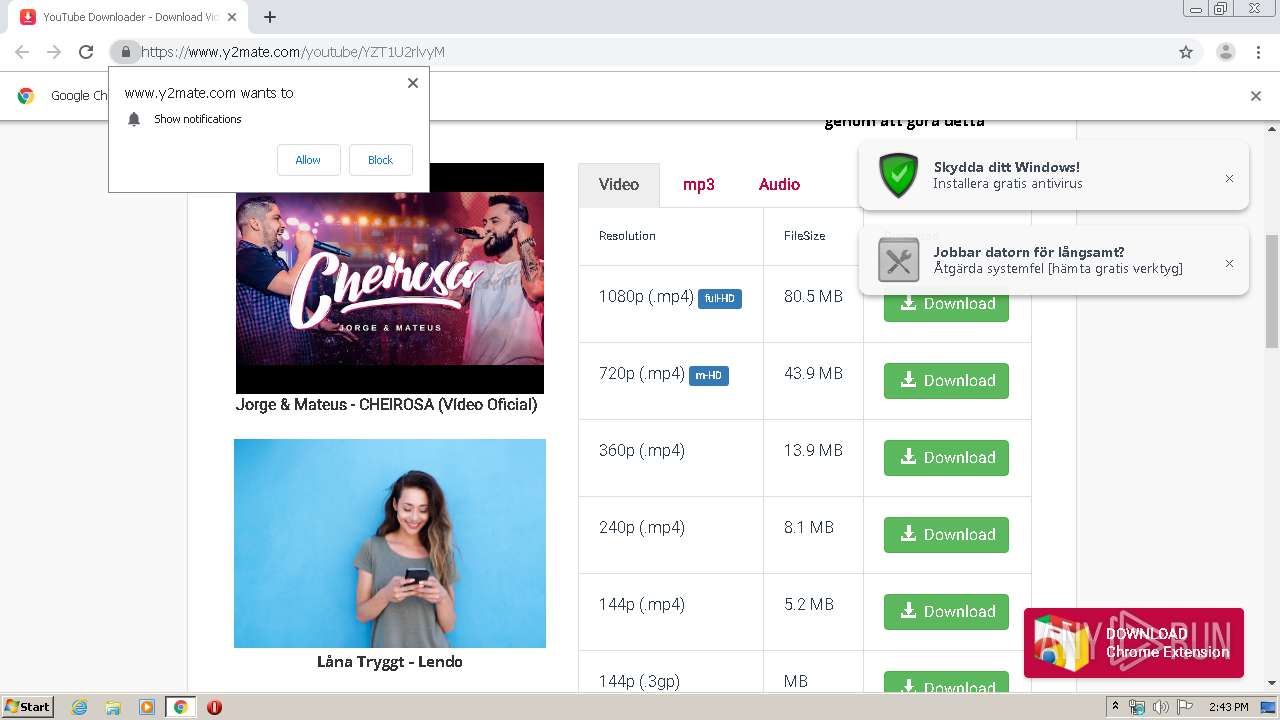Close the notification permission popup
This screenshot has height=720, width=1280.
[x=413, y=83]
